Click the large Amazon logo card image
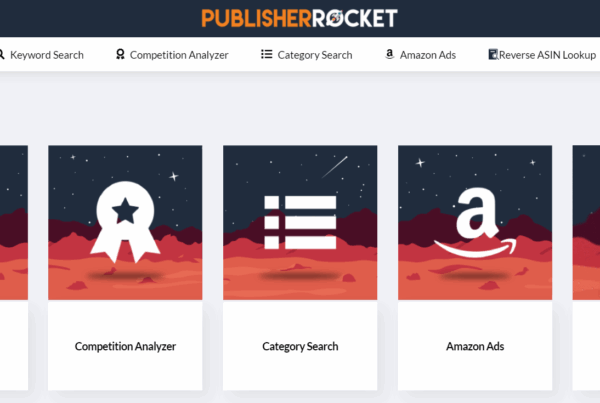Viewport: 600px width, 403px height. coord(475,222)
